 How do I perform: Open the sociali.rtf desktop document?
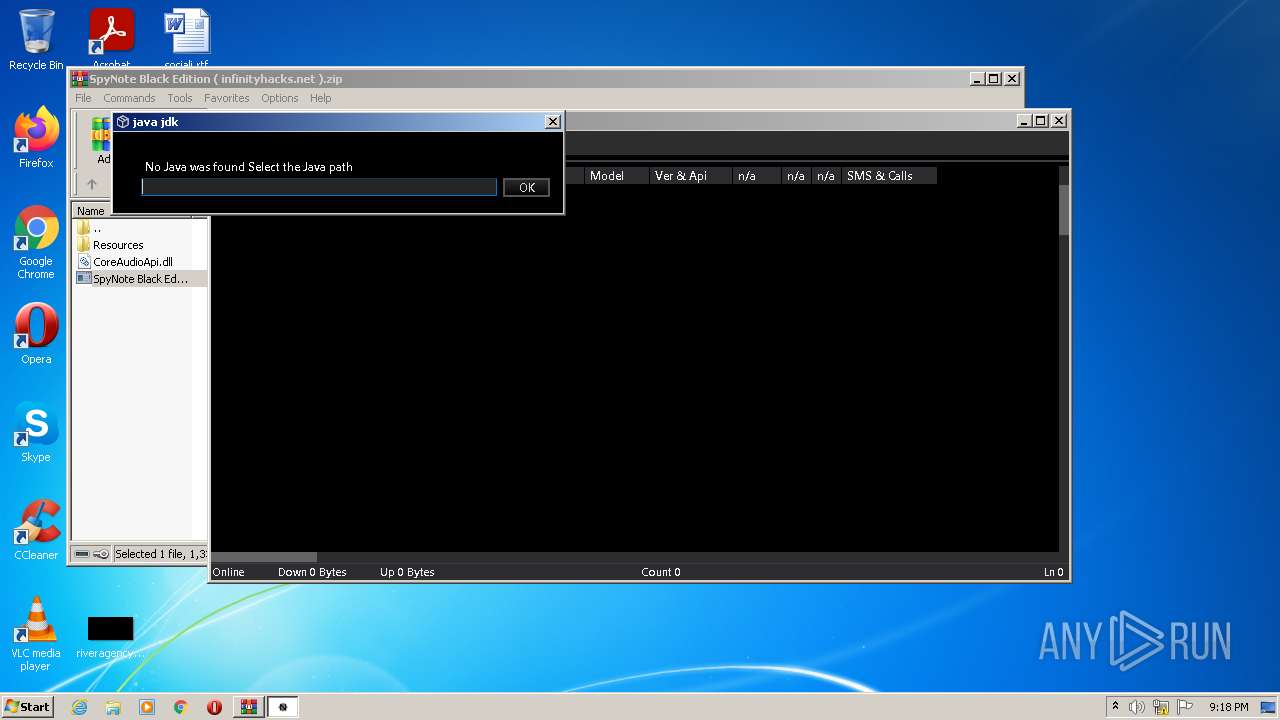click(187, 38)
